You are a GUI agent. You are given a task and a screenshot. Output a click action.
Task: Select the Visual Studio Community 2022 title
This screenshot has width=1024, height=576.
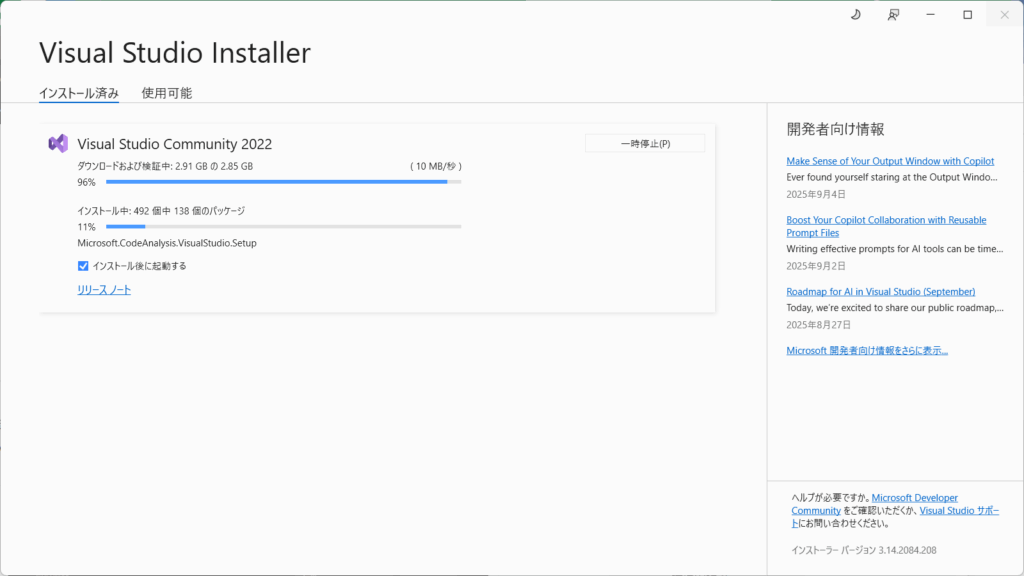[x=174, y=144]
